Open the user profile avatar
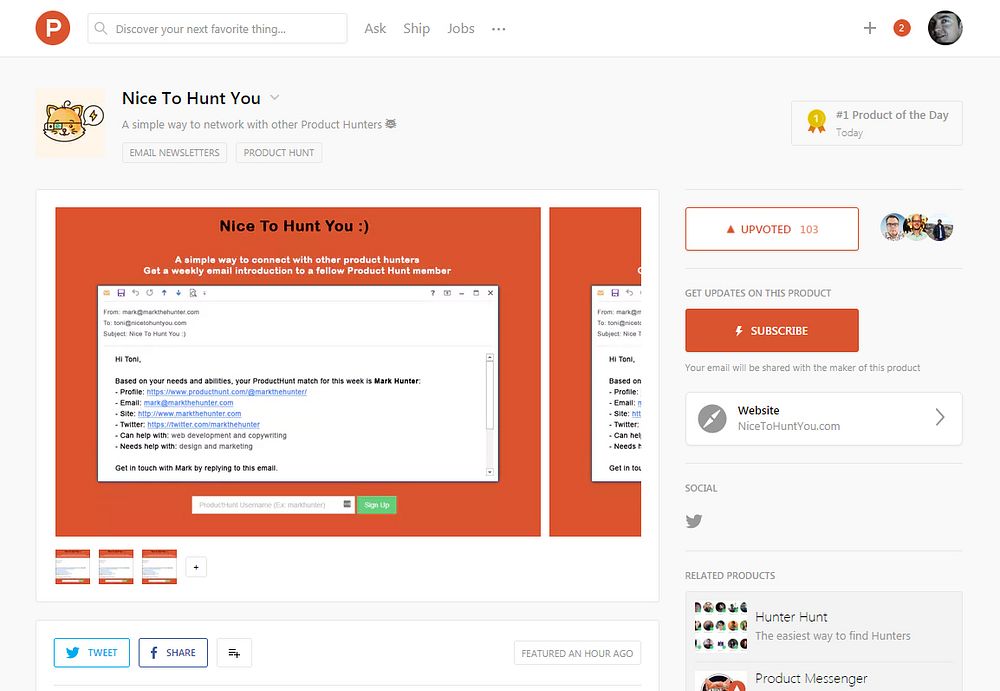 [945, 28]
